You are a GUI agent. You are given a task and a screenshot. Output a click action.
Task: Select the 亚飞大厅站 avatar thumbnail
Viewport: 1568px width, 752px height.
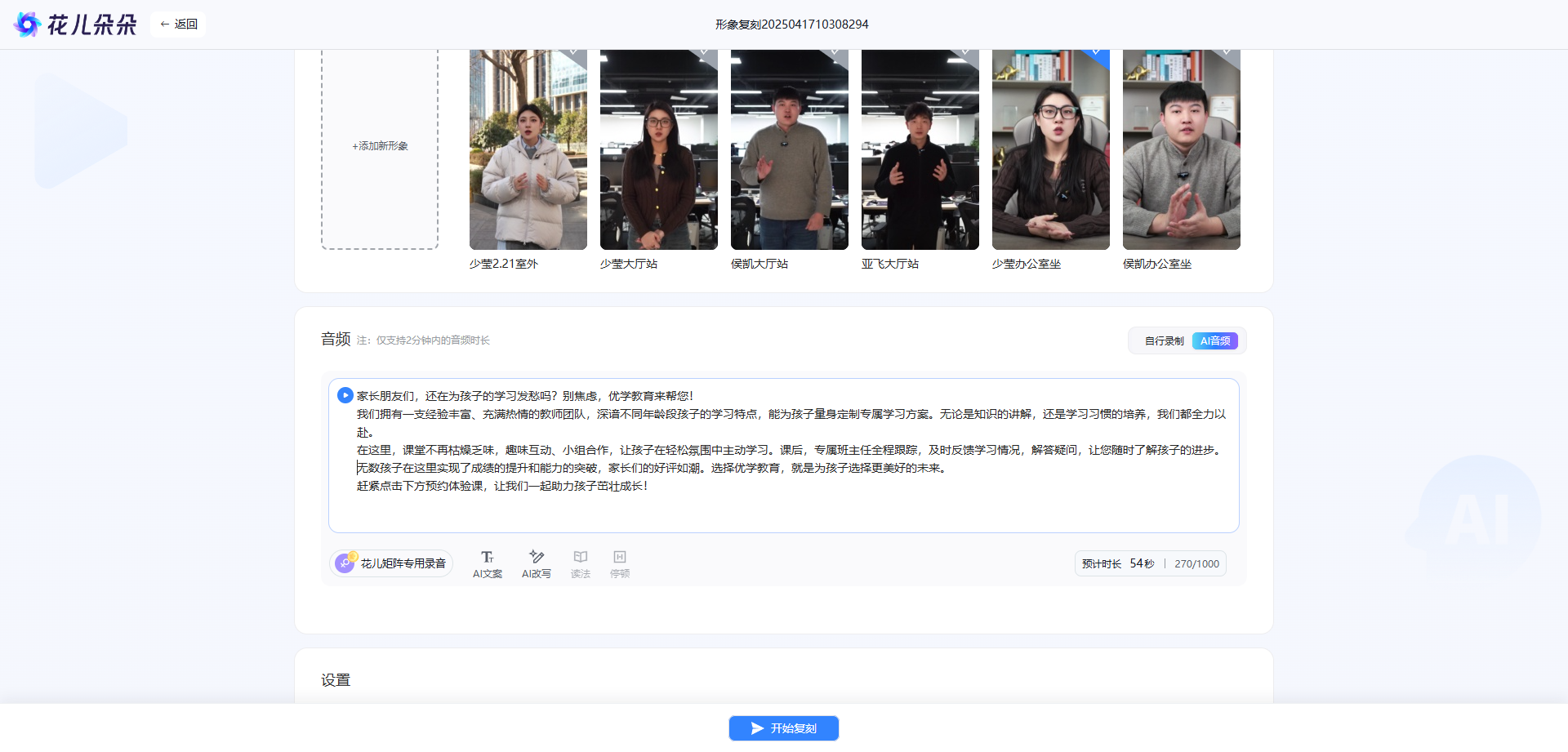(920, 149)
